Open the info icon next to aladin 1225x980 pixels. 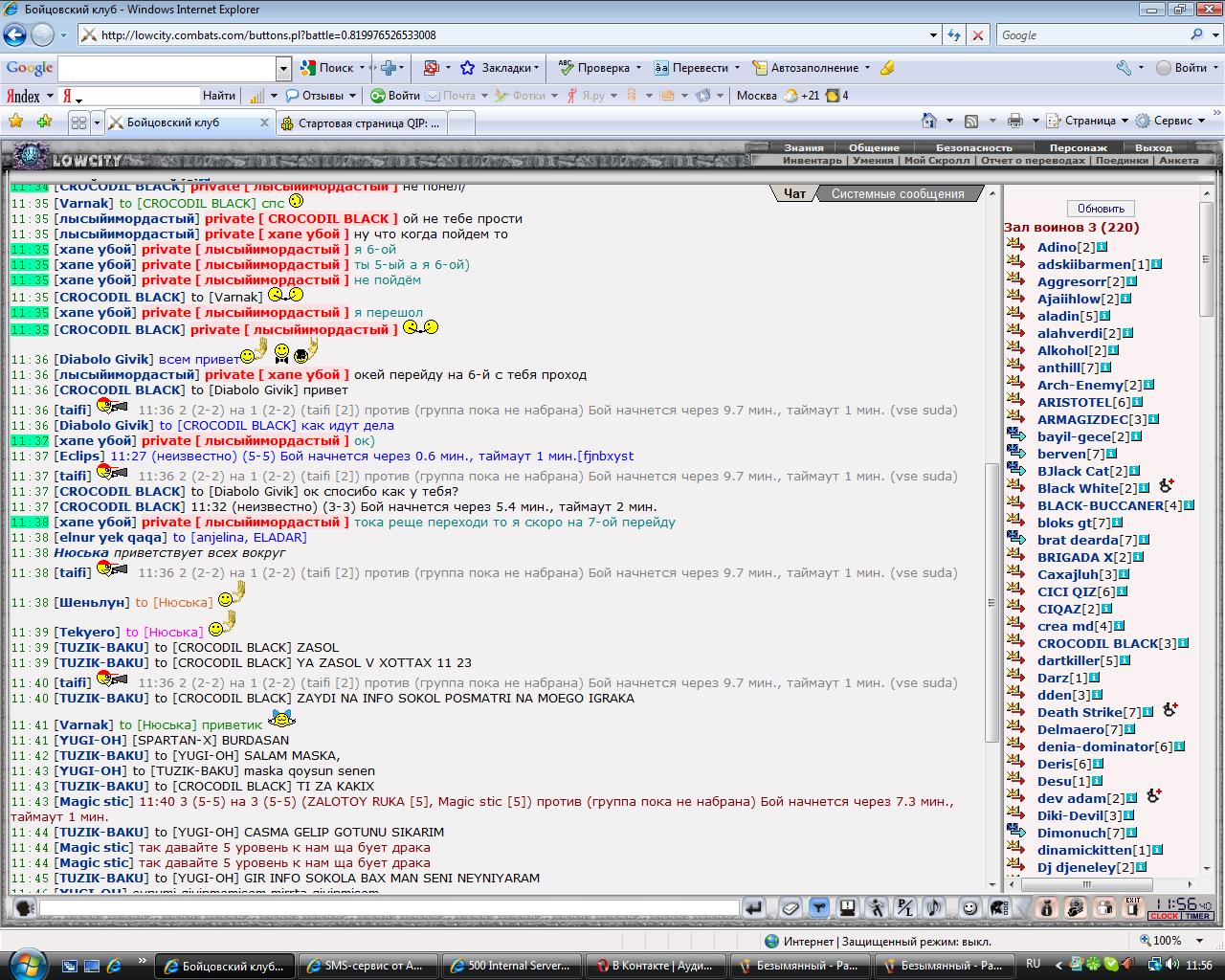pos(1104,316)
